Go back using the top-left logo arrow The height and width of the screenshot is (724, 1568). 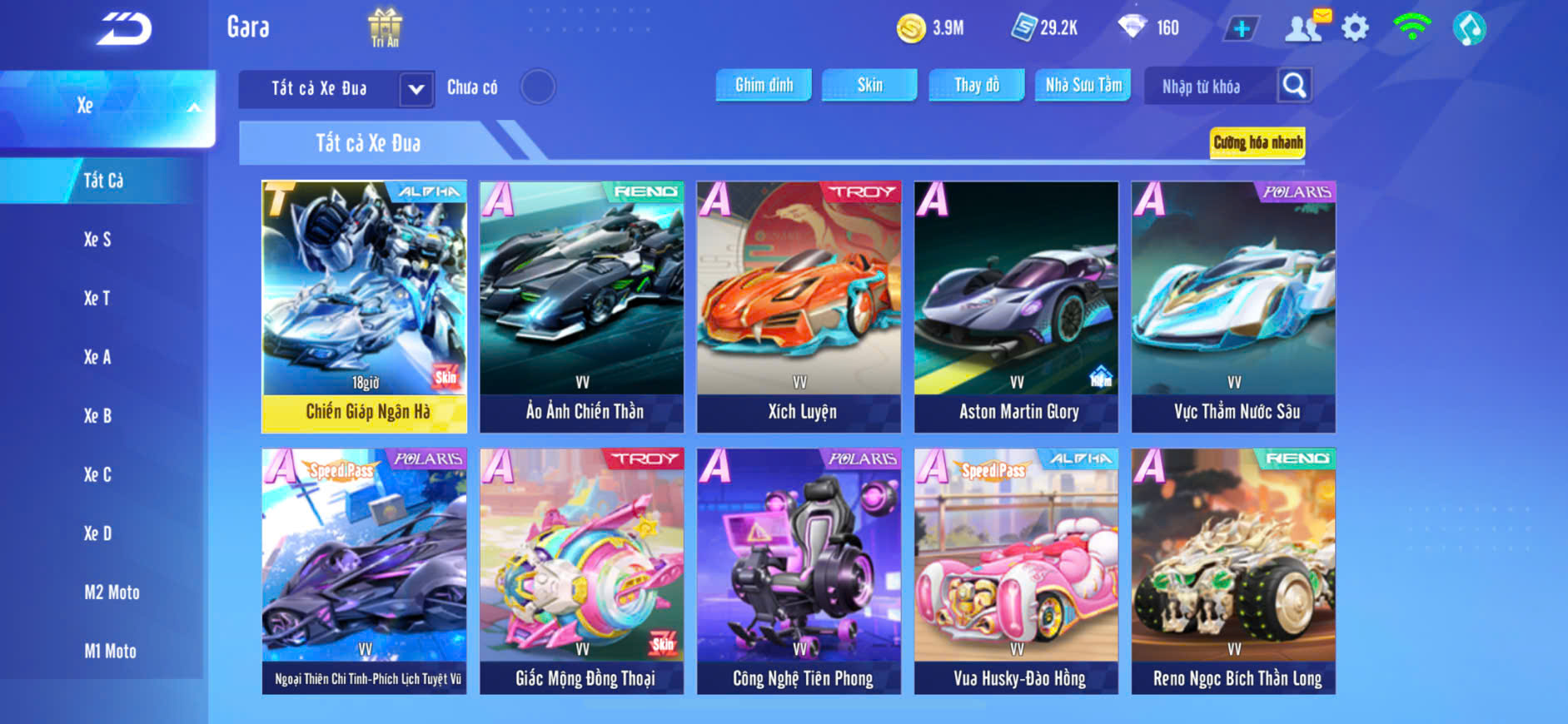point(124,29)
